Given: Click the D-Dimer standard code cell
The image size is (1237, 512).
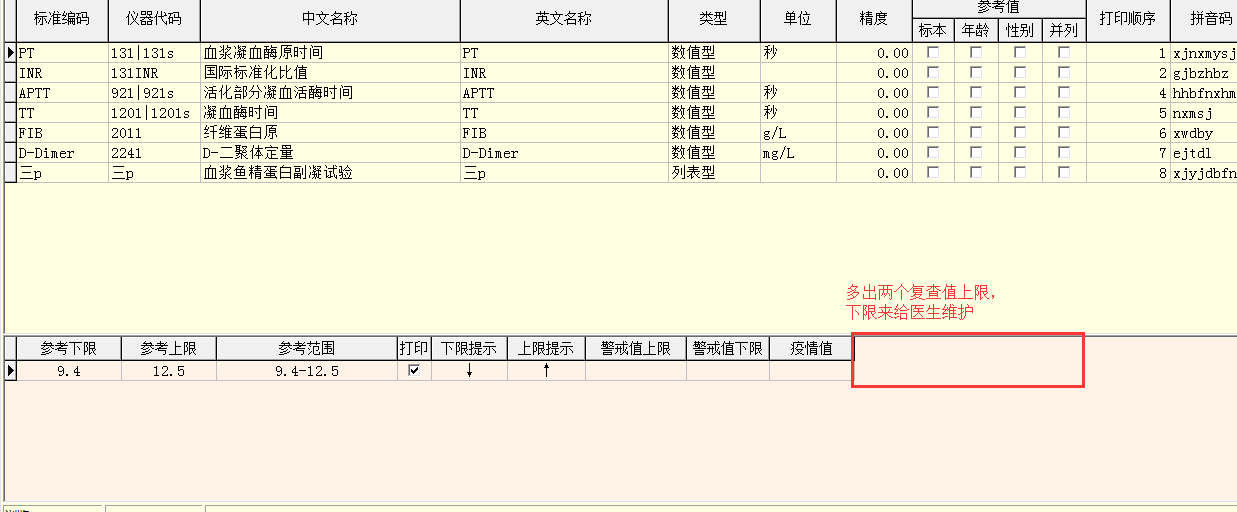Looking at the screenshot, I should tap(62, 152).
